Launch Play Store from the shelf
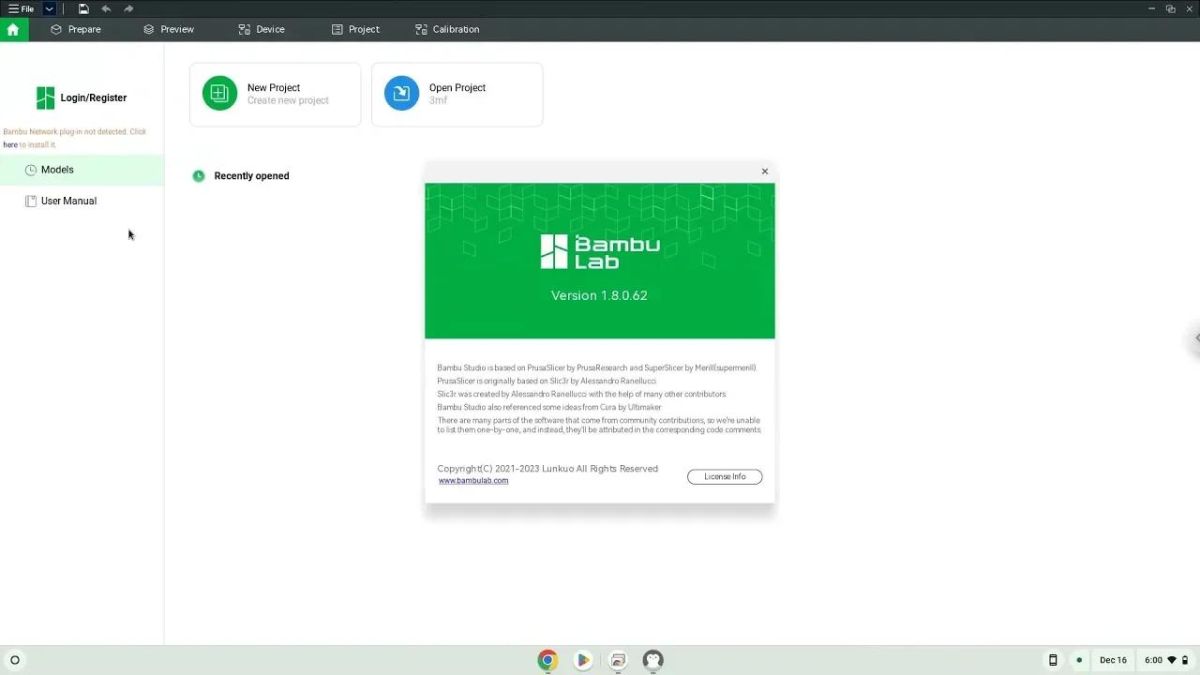Image resolution: width=1200 pixels, height=675 pixels. [x=582, y=660]
